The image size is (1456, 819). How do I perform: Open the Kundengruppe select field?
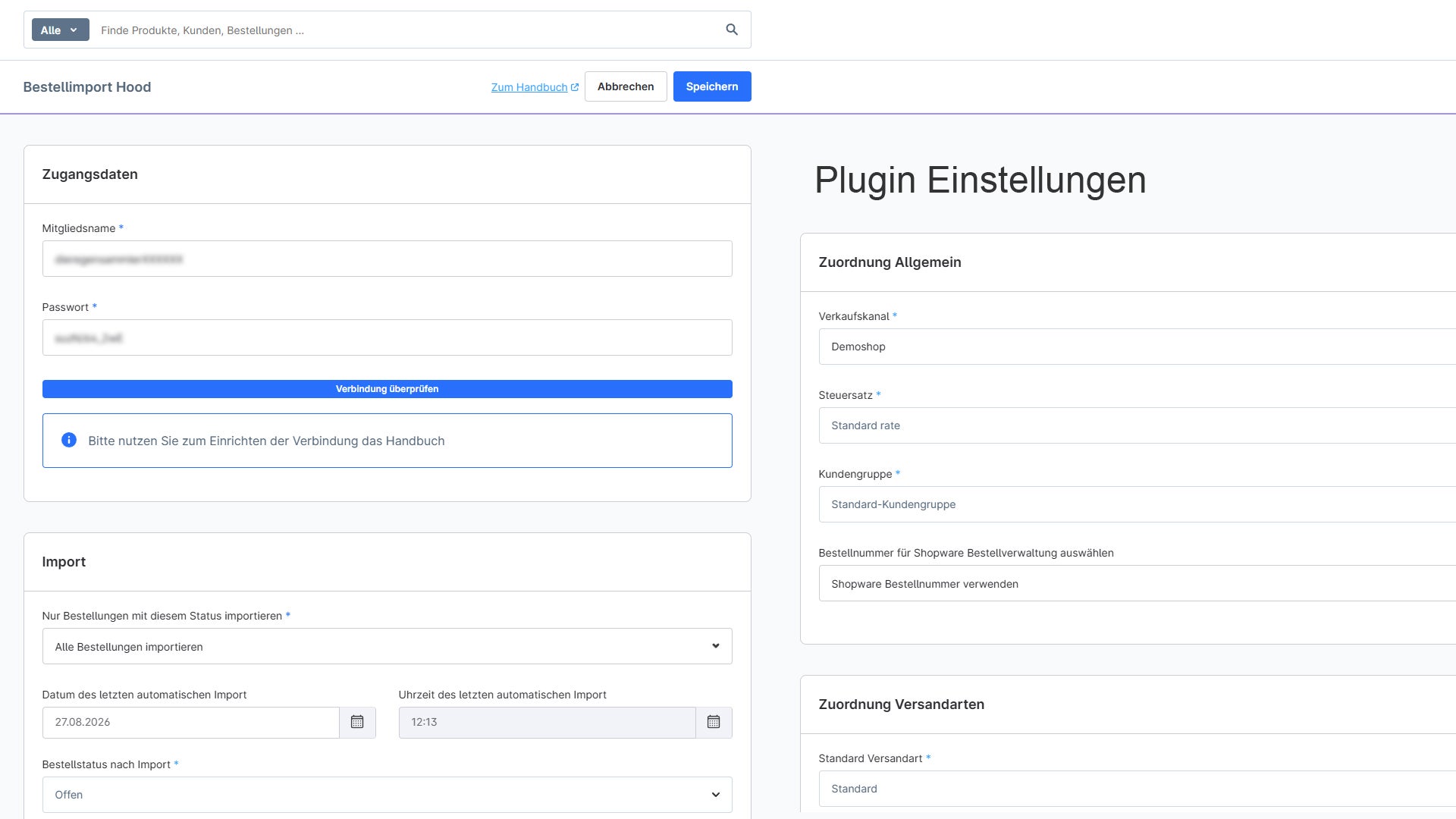pyautogui.click(x=1137, y=504)
